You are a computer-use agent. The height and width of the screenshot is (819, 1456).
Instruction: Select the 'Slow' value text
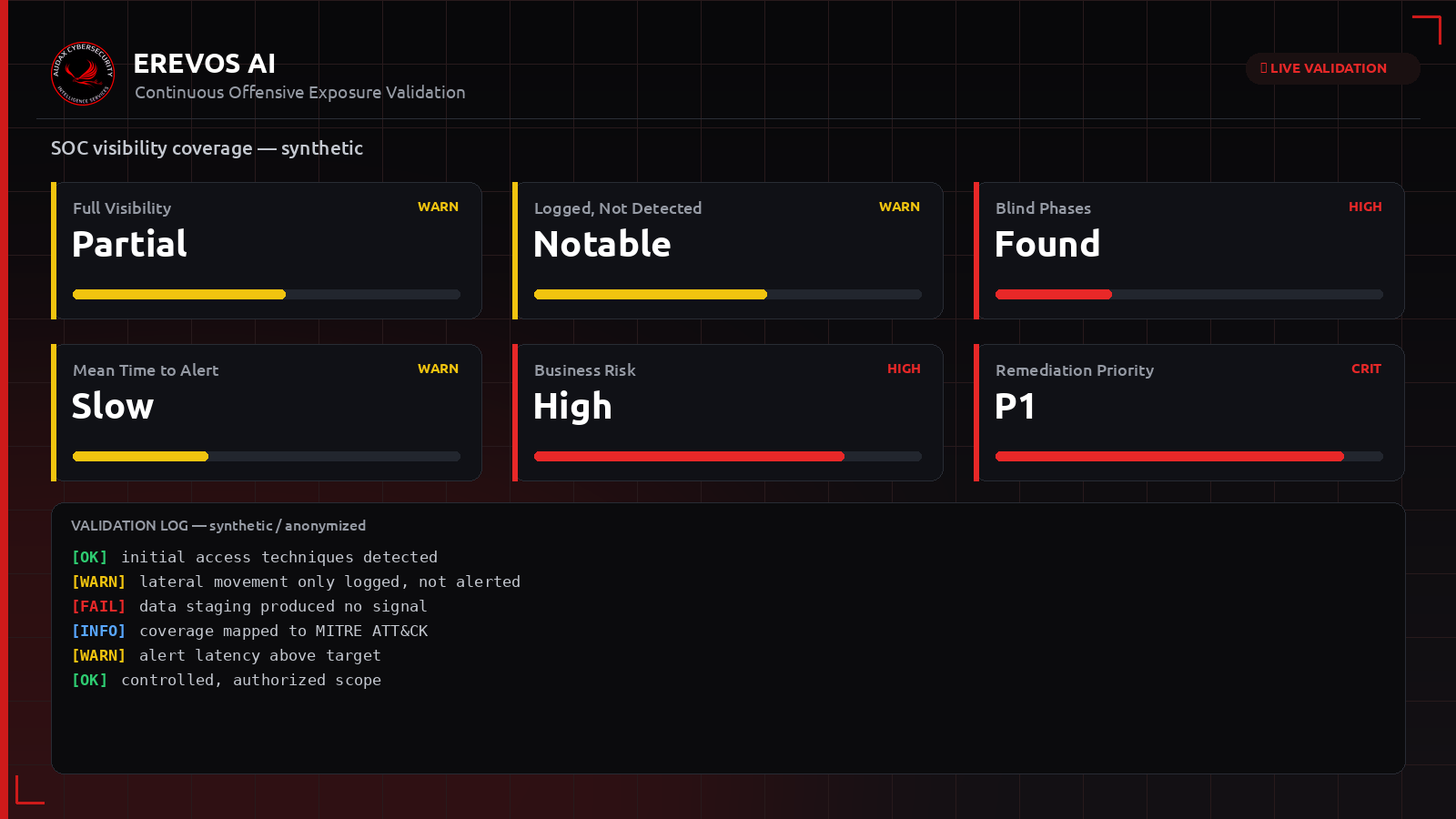click(113, 406)
